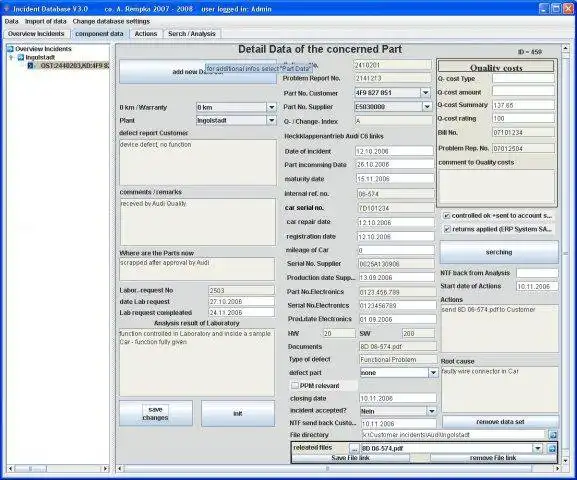Click the Q-cost Type input field

coord(523,78)
